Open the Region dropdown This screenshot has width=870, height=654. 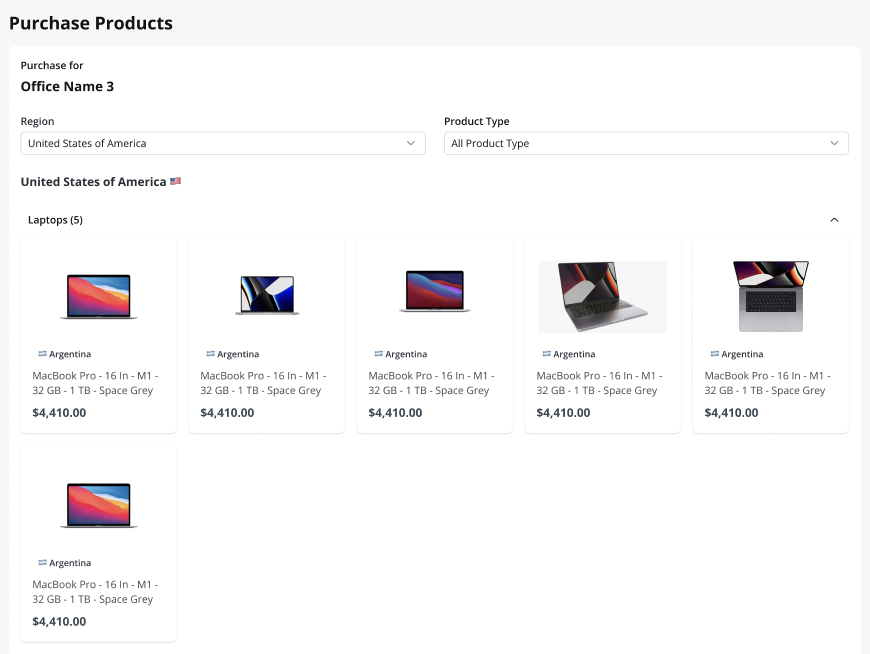pyautogui.click(x=221, y=144)
